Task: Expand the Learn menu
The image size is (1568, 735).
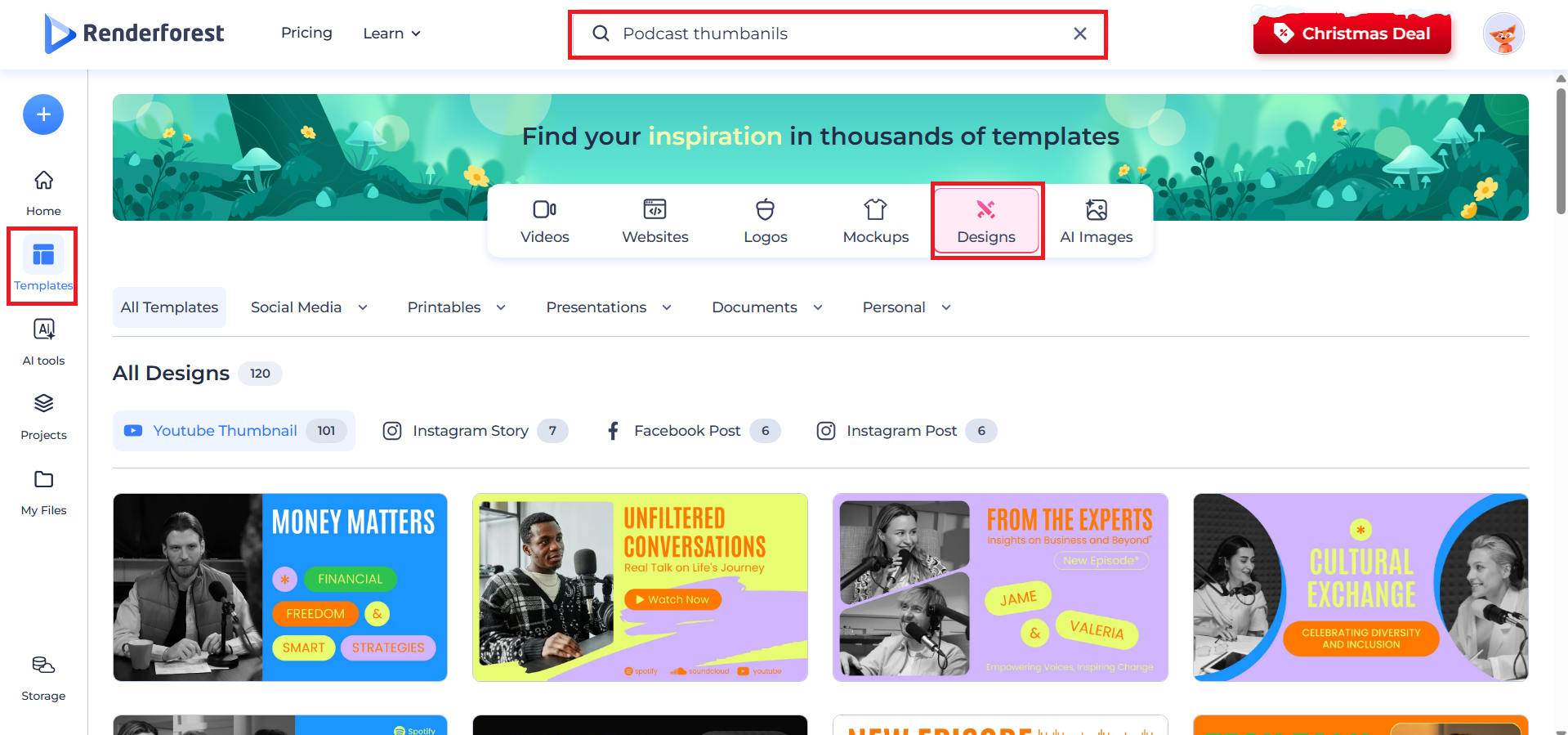Action: (391, 34)
